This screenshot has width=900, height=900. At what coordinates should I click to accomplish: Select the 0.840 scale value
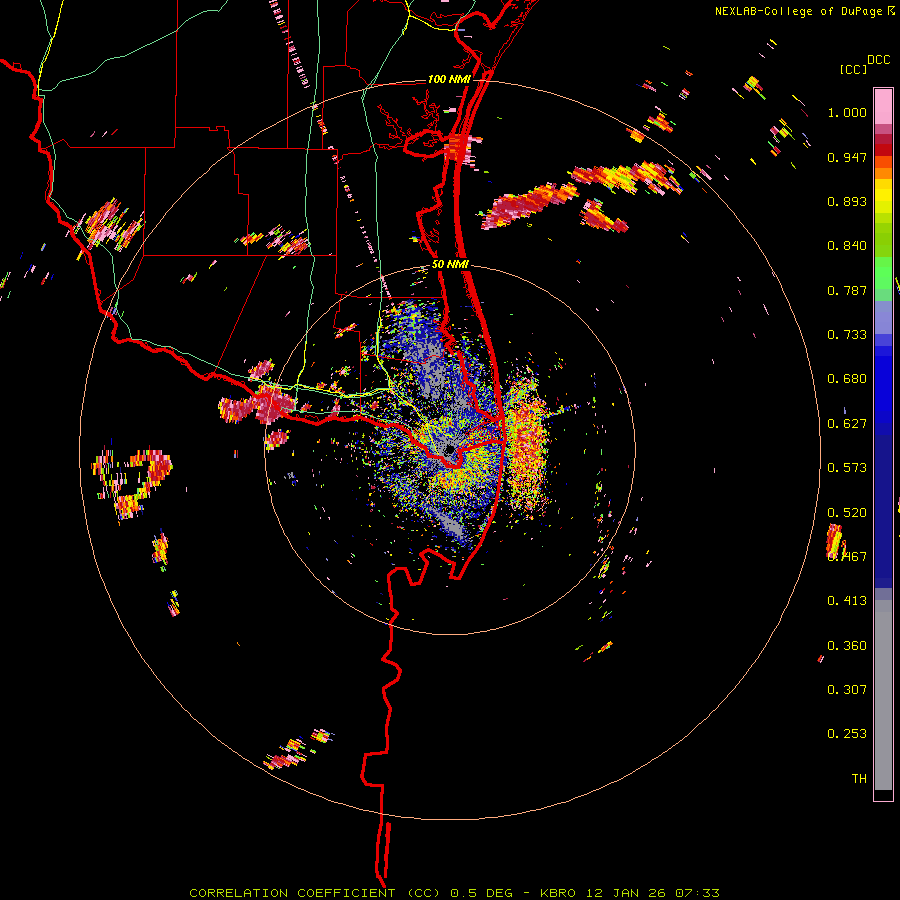(847, 246)
